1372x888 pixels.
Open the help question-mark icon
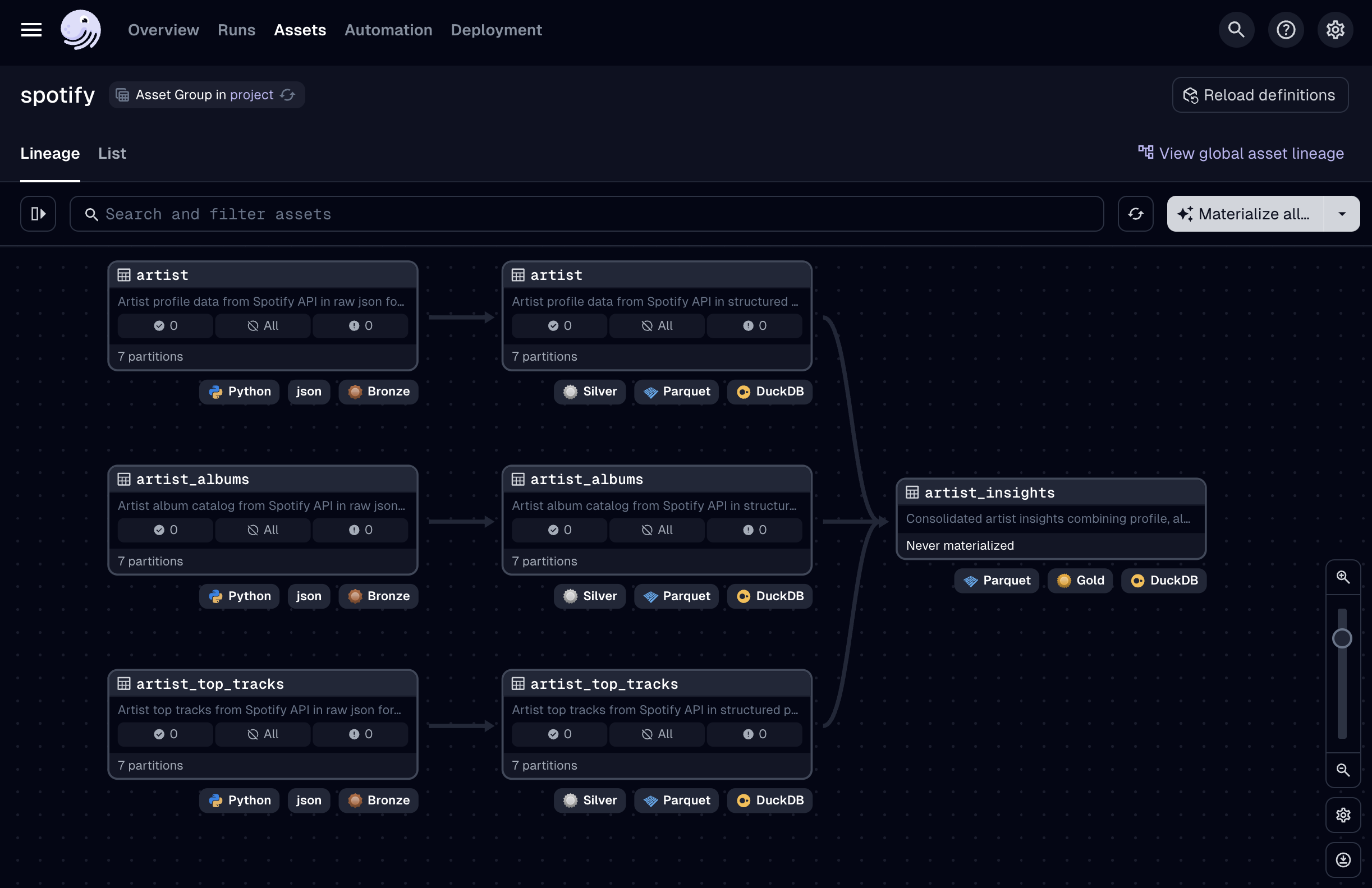tap(1286, 30)
